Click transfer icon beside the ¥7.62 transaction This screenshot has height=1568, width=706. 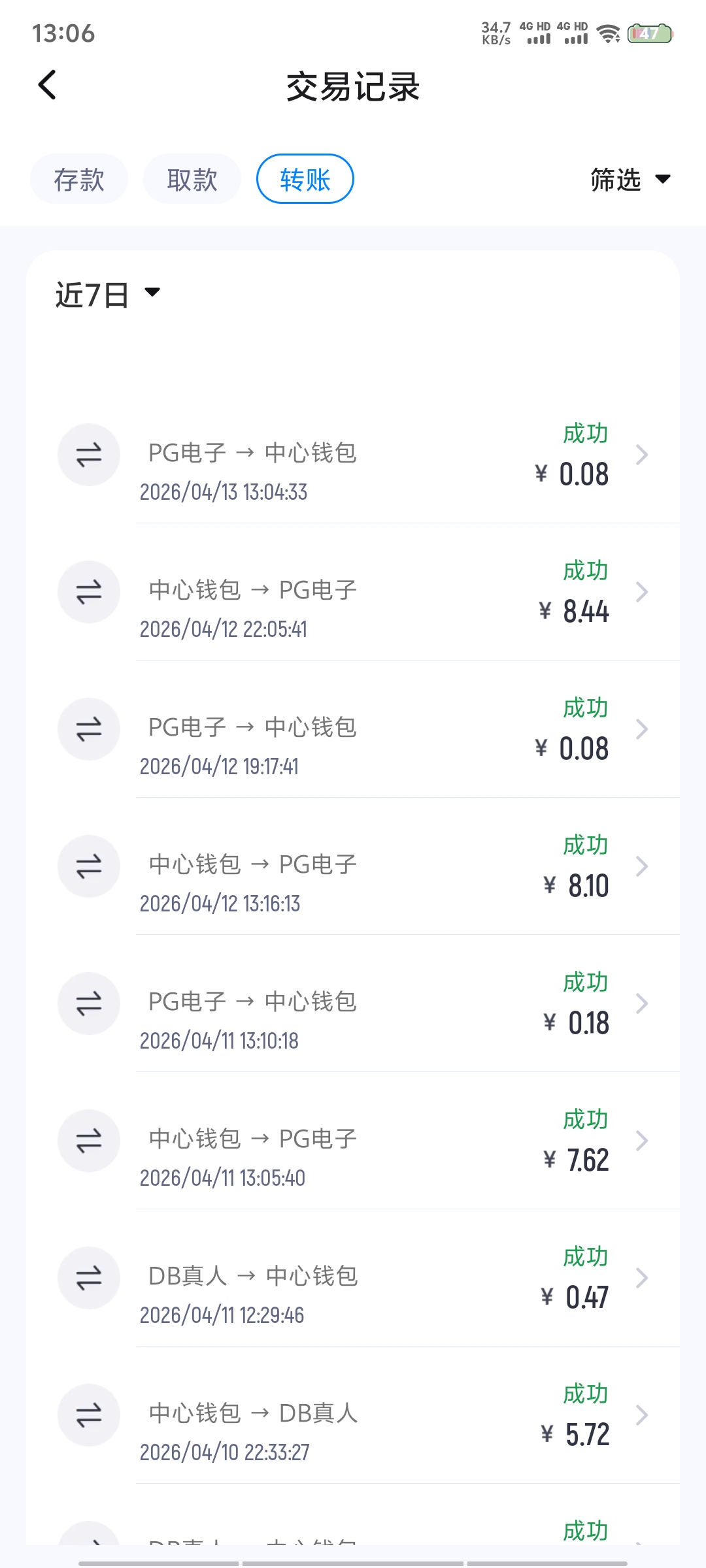89,1141
